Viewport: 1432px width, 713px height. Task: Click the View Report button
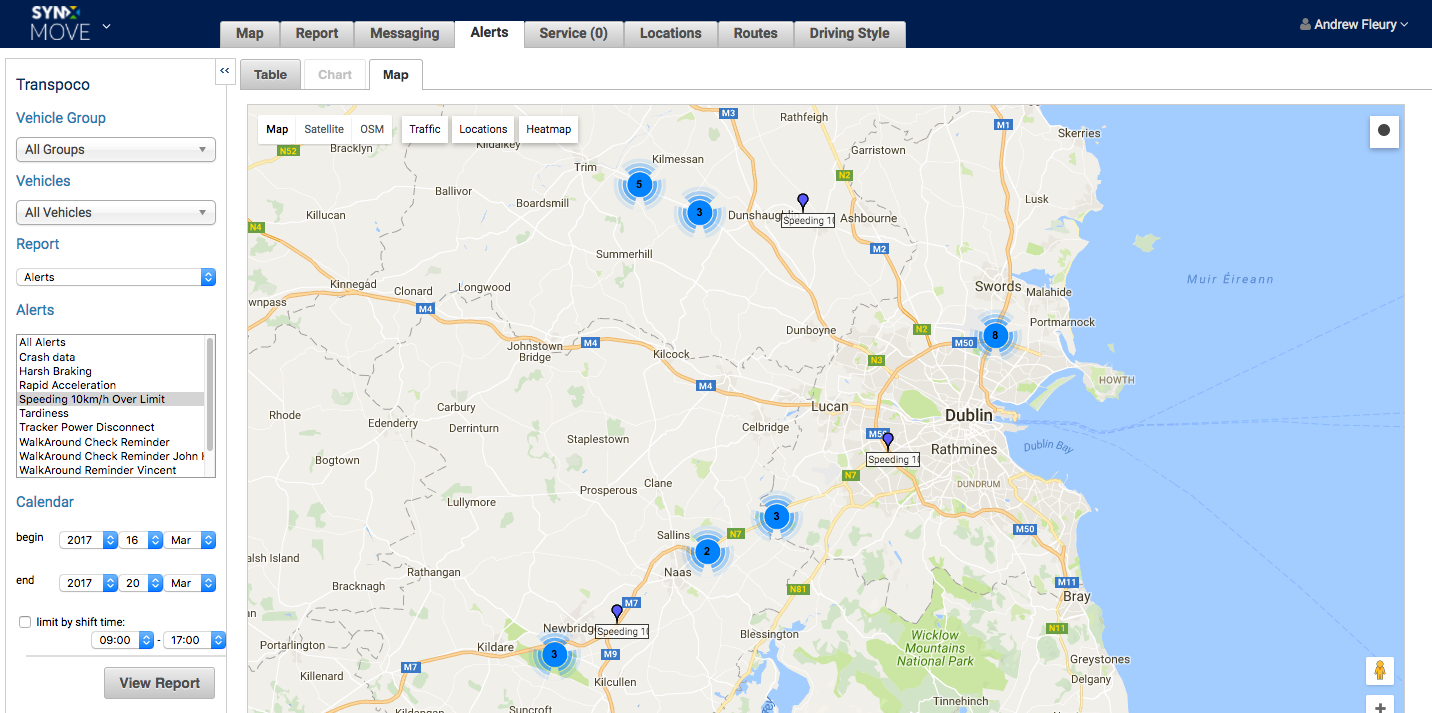pyautogui.click(x=159, y=683)
